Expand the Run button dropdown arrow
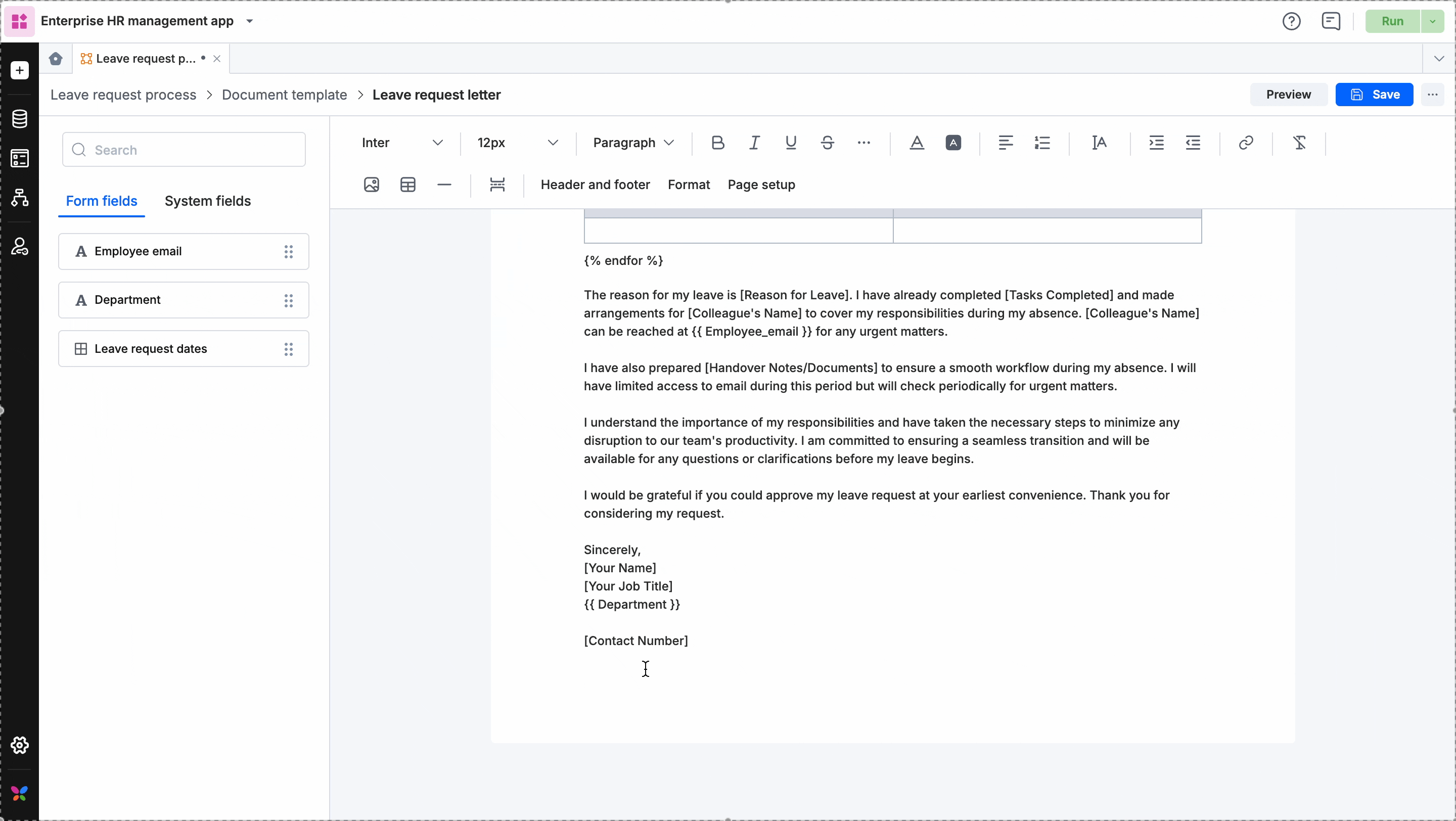This screenshot has height=821, width=1456. pos(1433,21)
